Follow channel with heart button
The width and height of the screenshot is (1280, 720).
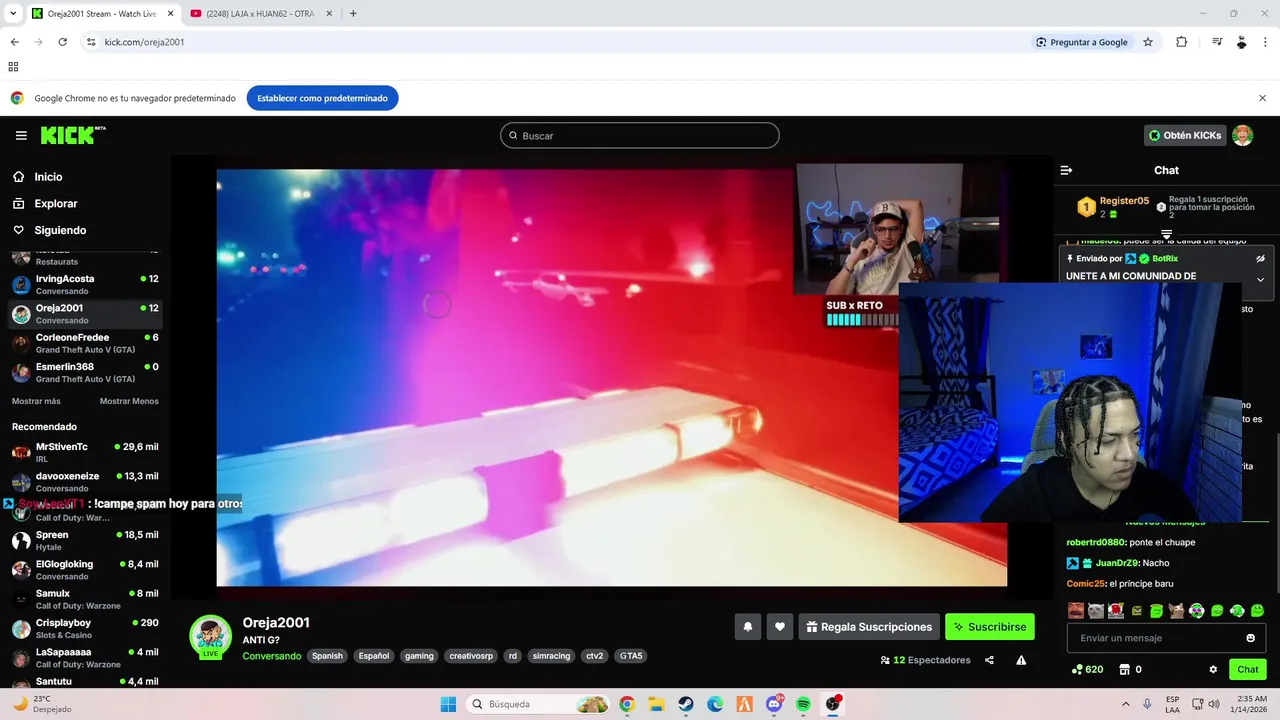pyautogui.click(x=780, y=627)
